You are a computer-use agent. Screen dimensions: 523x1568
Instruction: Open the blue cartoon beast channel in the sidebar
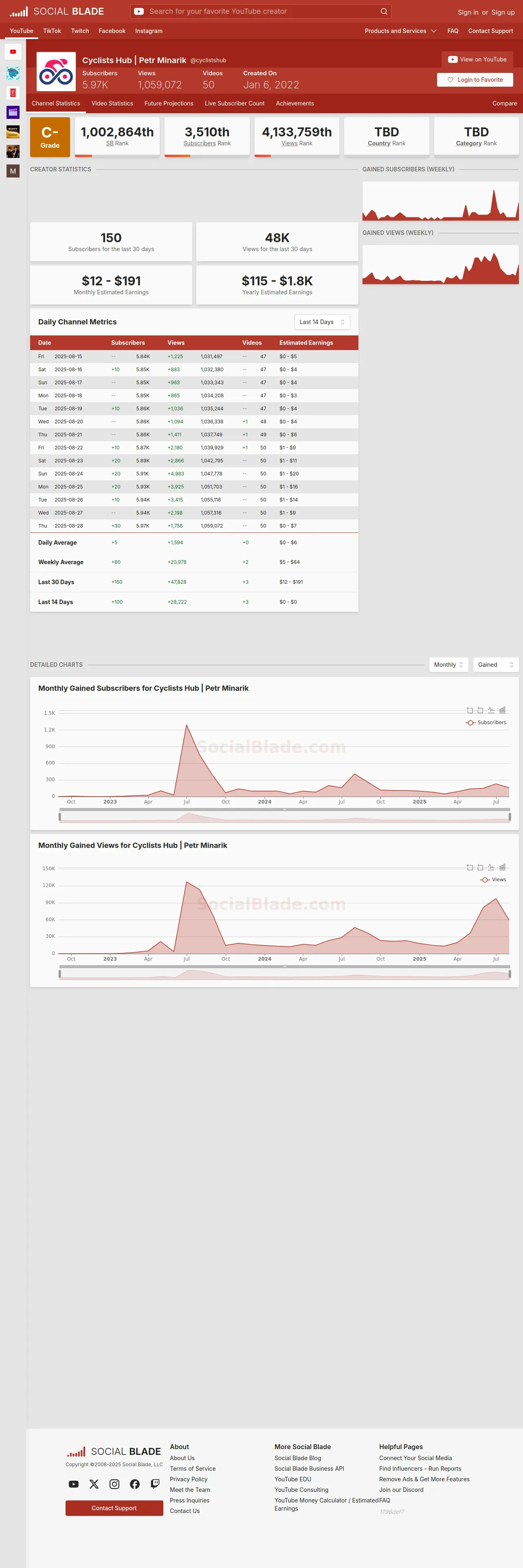[x=13, y=74]
